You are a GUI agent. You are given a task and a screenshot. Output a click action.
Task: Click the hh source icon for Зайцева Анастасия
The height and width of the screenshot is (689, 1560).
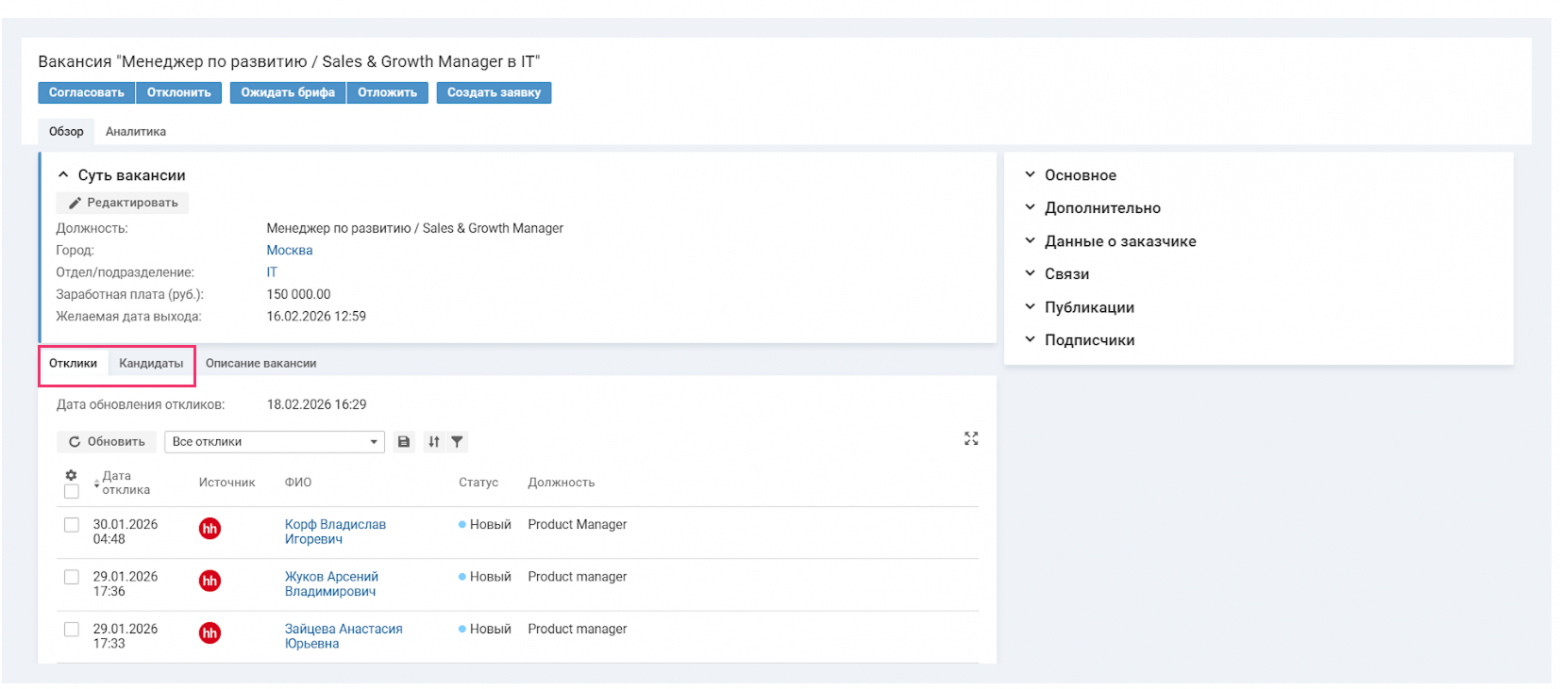(210, 632)
